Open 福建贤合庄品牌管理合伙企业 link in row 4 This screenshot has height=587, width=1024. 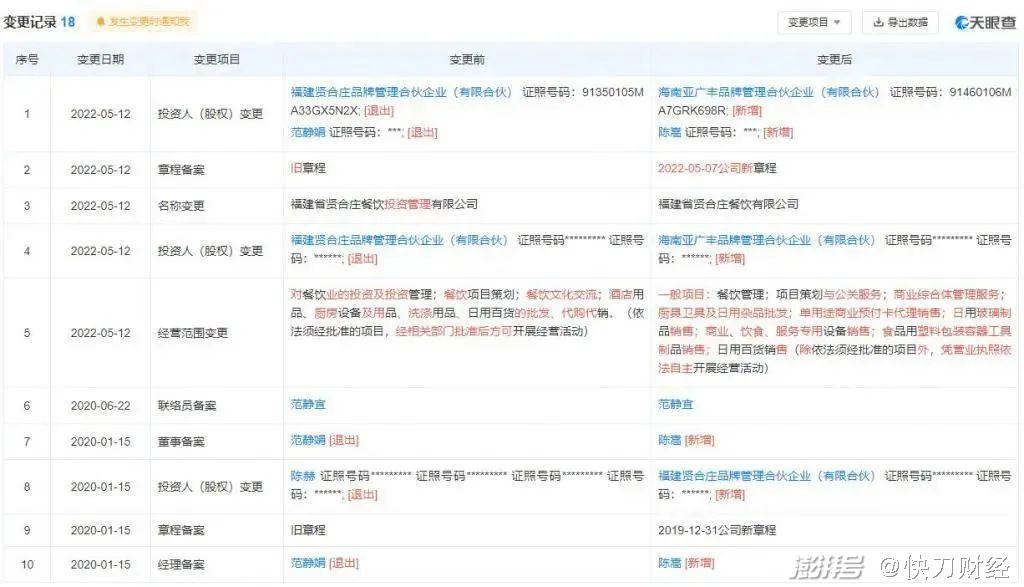click(399, 240)
